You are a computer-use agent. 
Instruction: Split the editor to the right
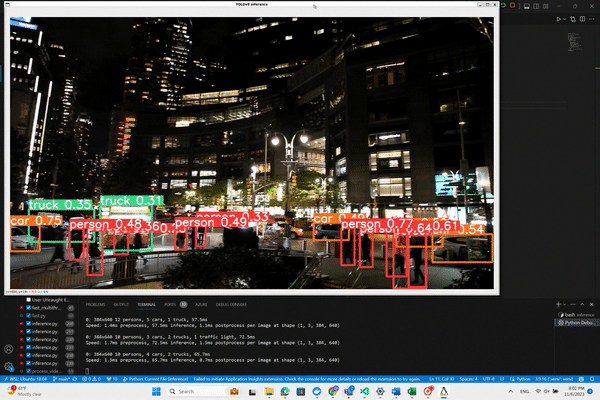pyautogui.click(x=582, y=19)
